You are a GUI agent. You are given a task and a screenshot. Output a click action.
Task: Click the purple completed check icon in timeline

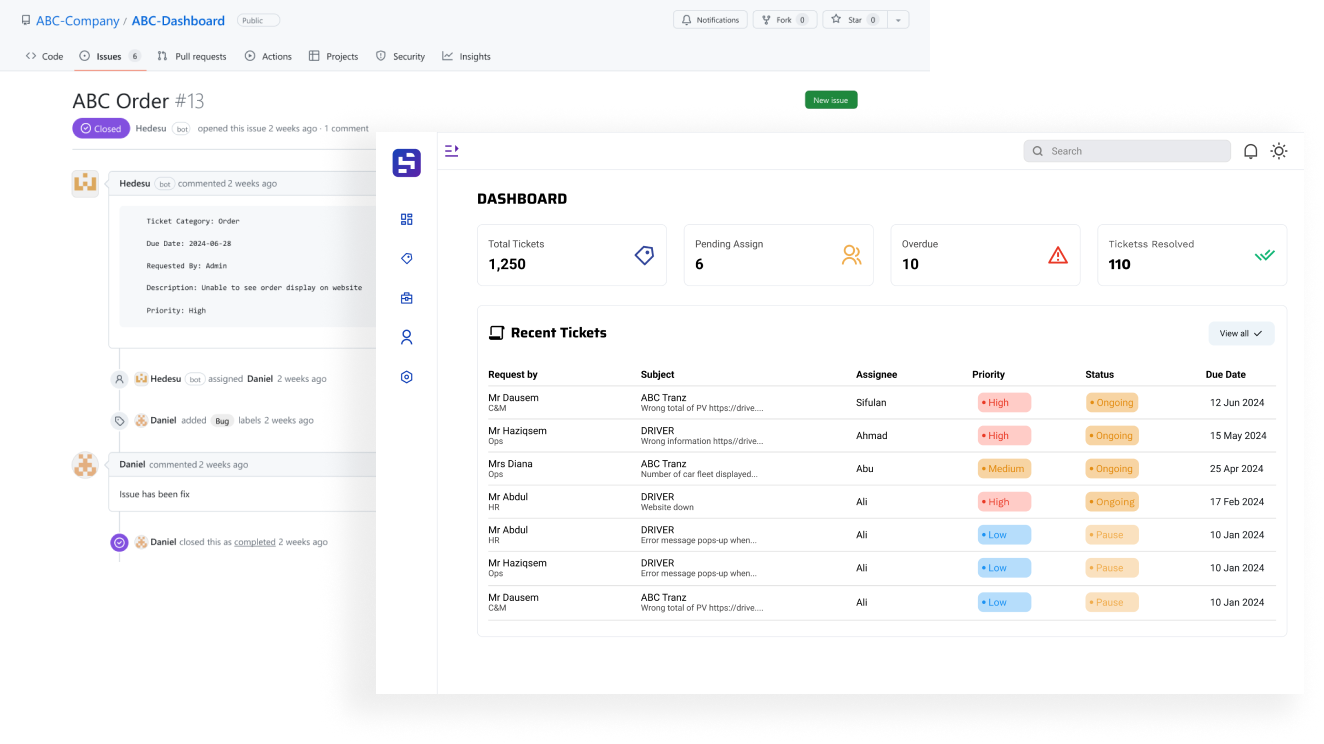click(119, 542)
